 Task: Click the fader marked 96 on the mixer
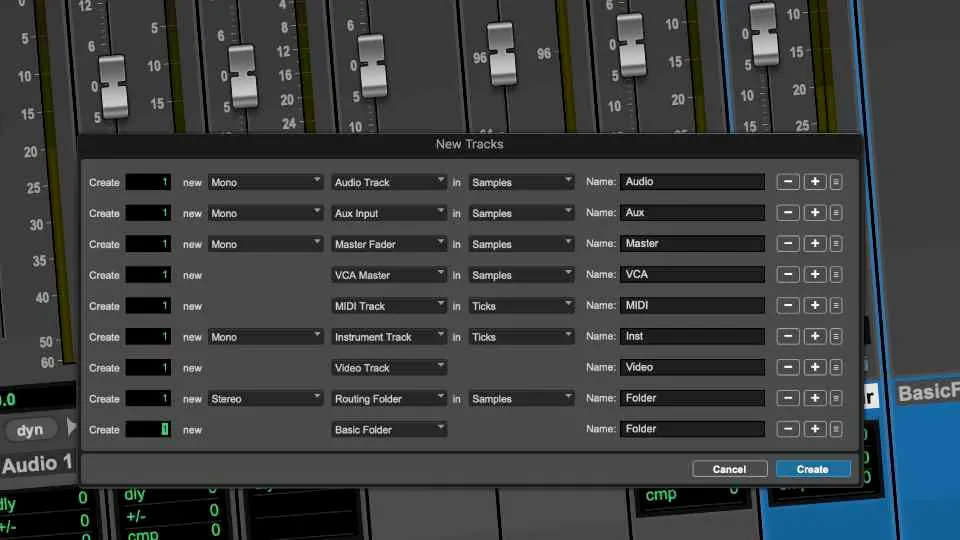(501, 54)
